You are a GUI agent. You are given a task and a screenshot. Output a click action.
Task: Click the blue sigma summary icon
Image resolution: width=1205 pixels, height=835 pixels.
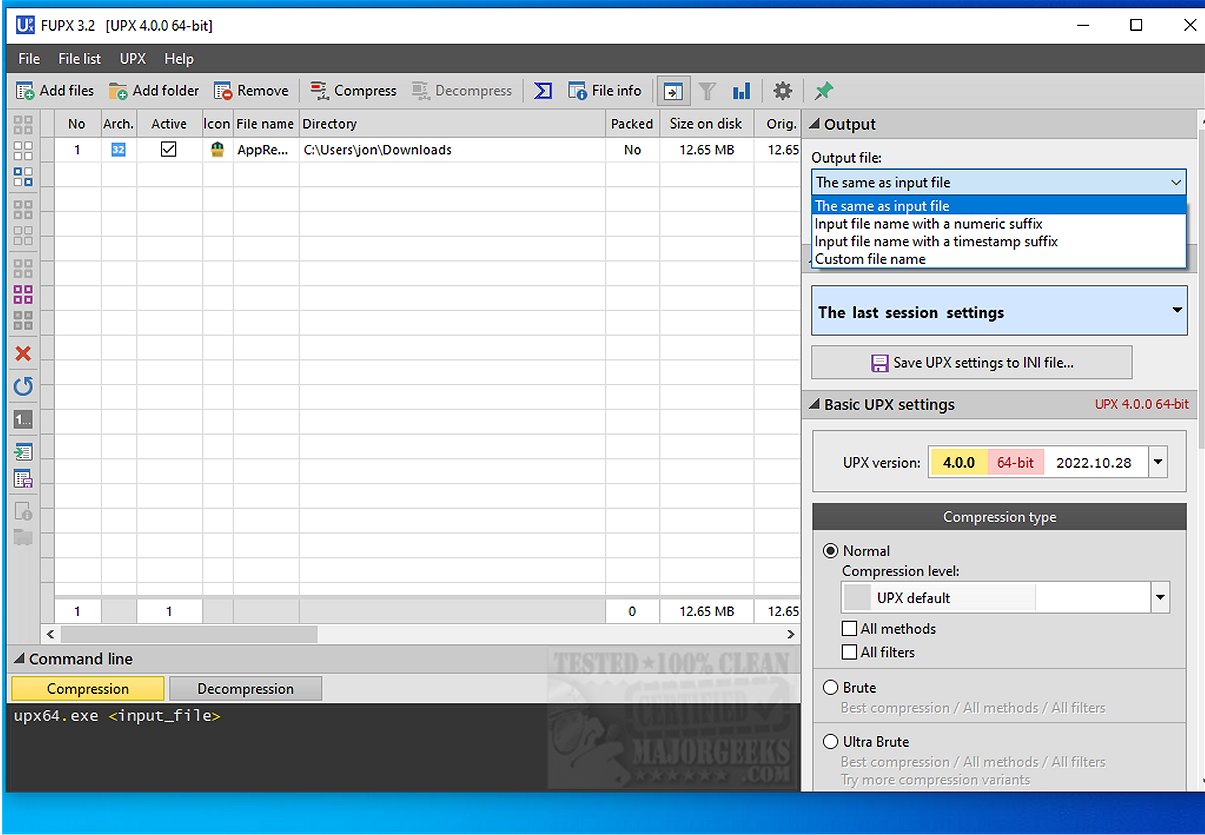tap(543, 91)
